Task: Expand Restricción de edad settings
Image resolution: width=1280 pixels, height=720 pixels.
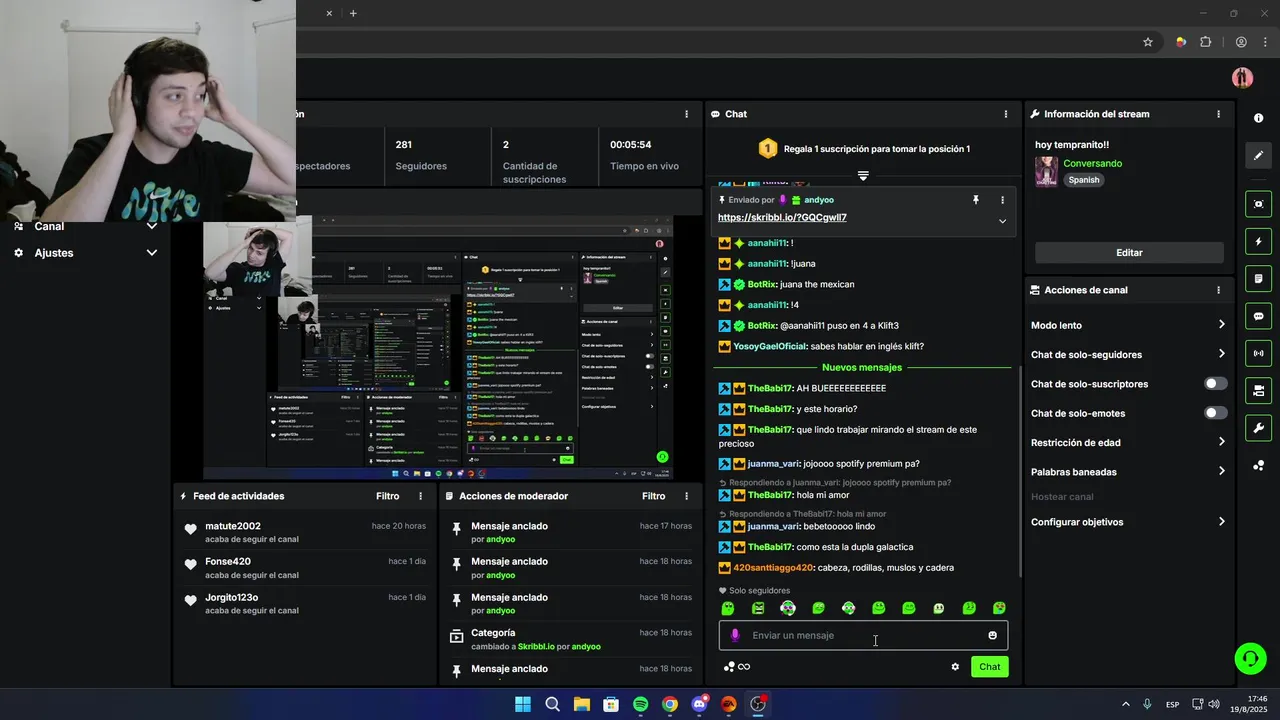Action: point(1222,442)
